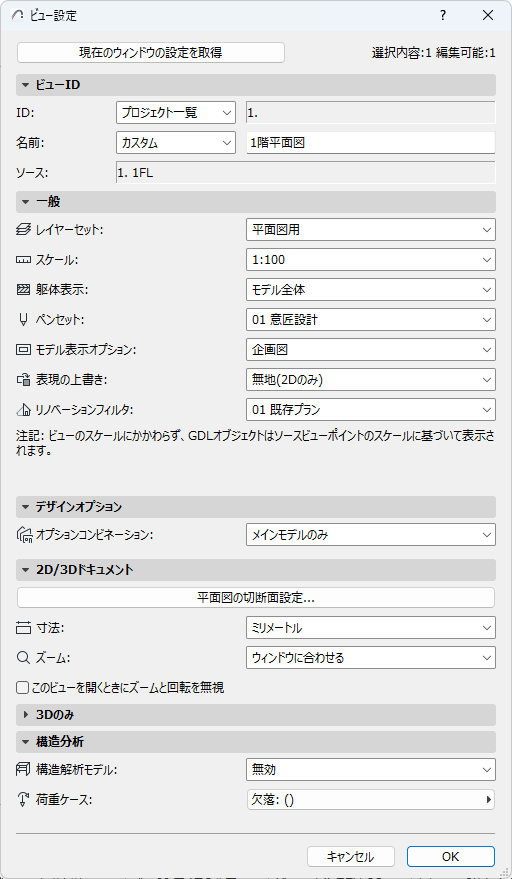Open the スケール 1:100 dropdown
Image resolution: width=512 pixels, height=879 pixels.
(371, 260)
